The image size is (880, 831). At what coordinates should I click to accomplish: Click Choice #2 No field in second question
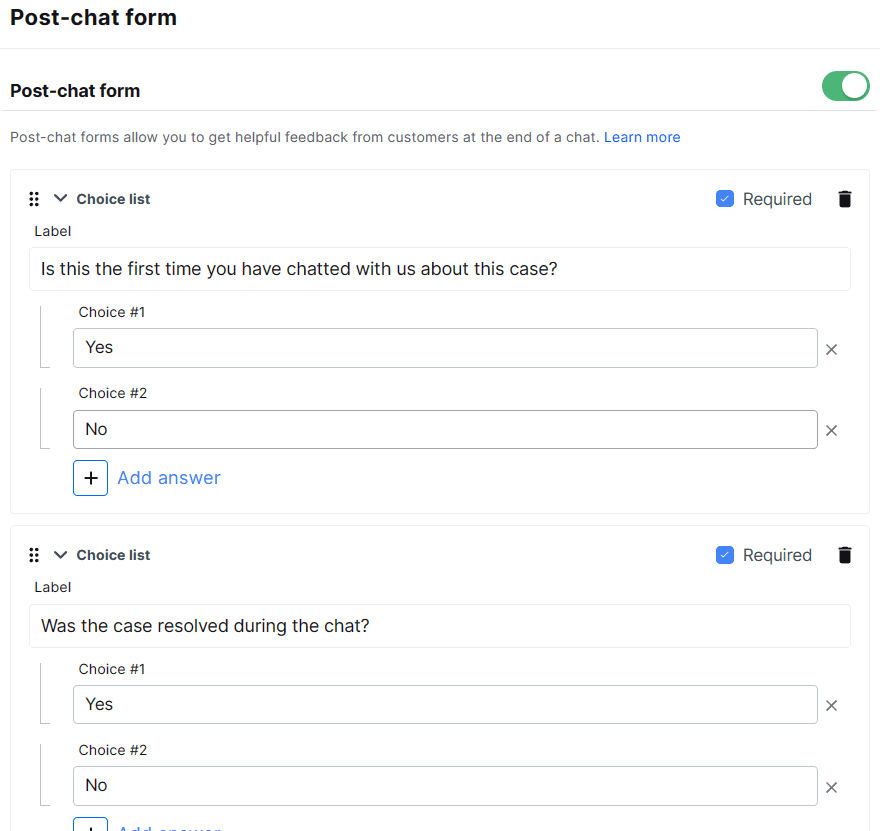pyautogui.click(x=445, y=786)
